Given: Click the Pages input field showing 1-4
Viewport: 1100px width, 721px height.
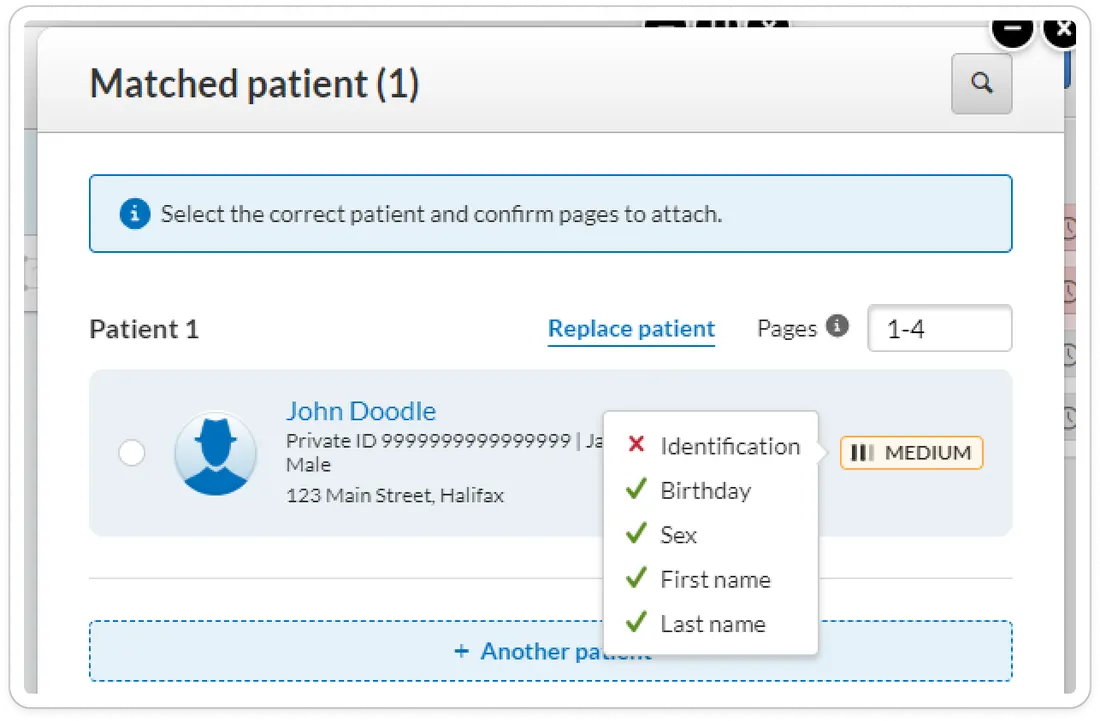Looking at the screenshot, I should pyautogui.click(x=939, y=328).
